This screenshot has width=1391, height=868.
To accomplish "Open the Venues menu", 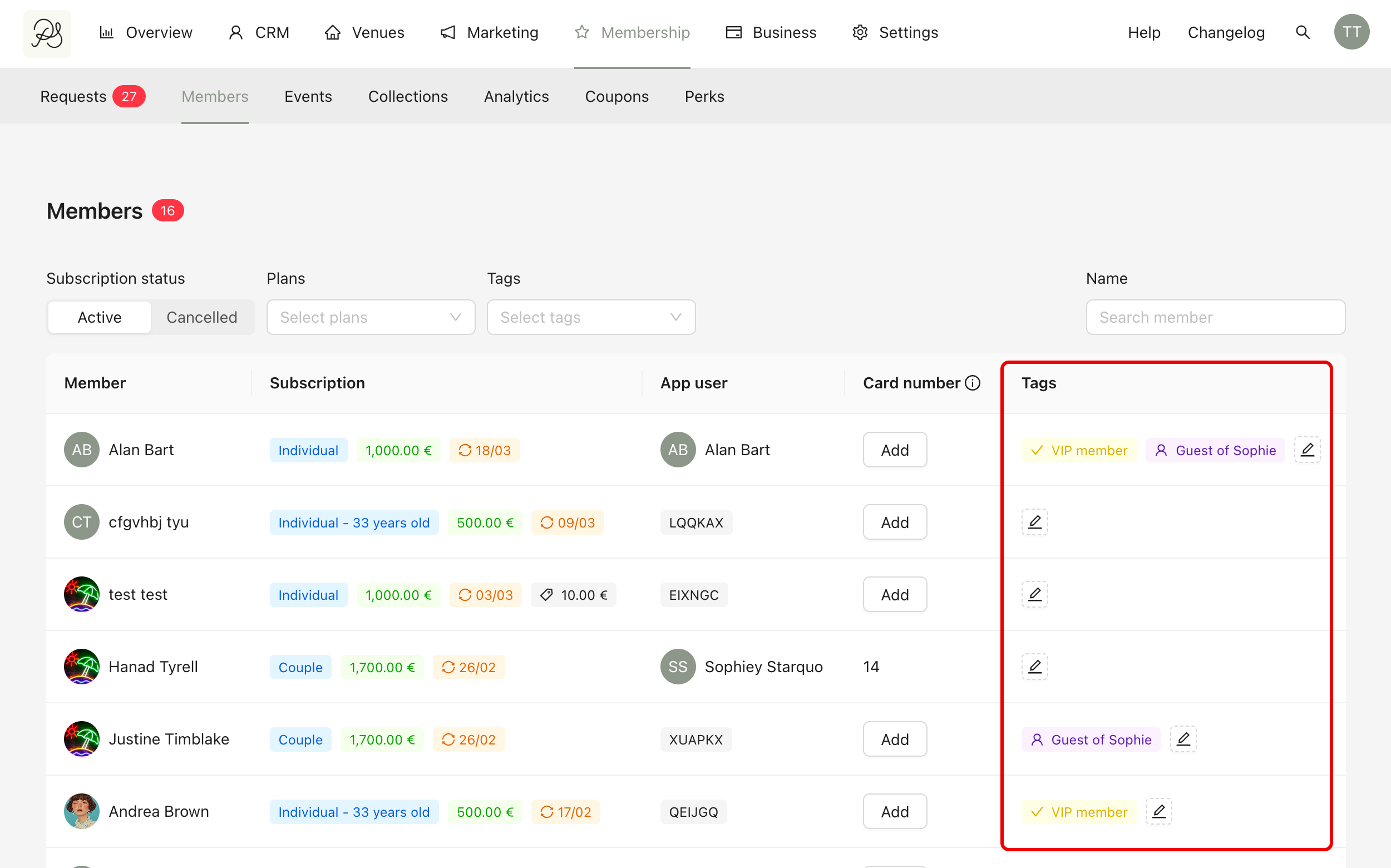I will pos(364,33).
